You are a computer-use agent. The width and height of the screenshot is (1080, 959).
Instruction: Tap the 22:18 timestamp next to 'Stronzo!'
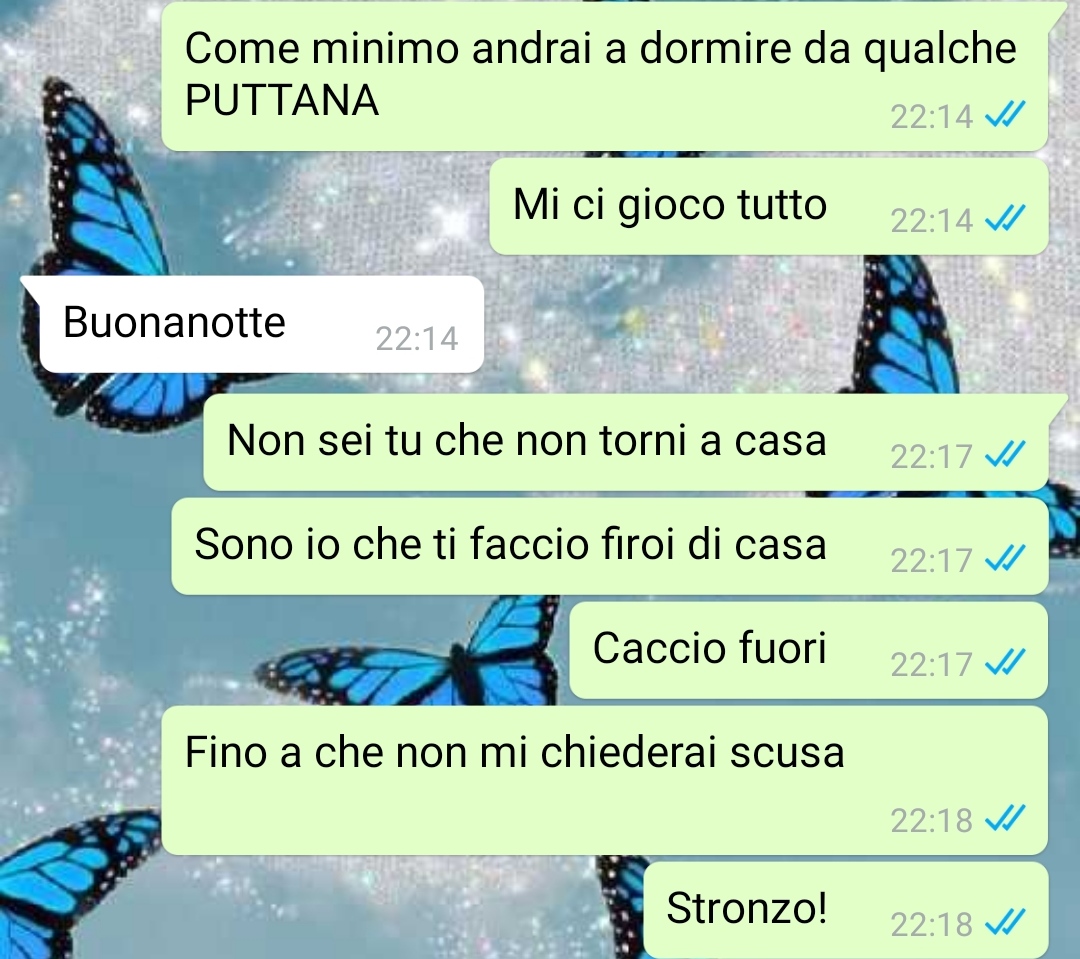click(931, 924)
